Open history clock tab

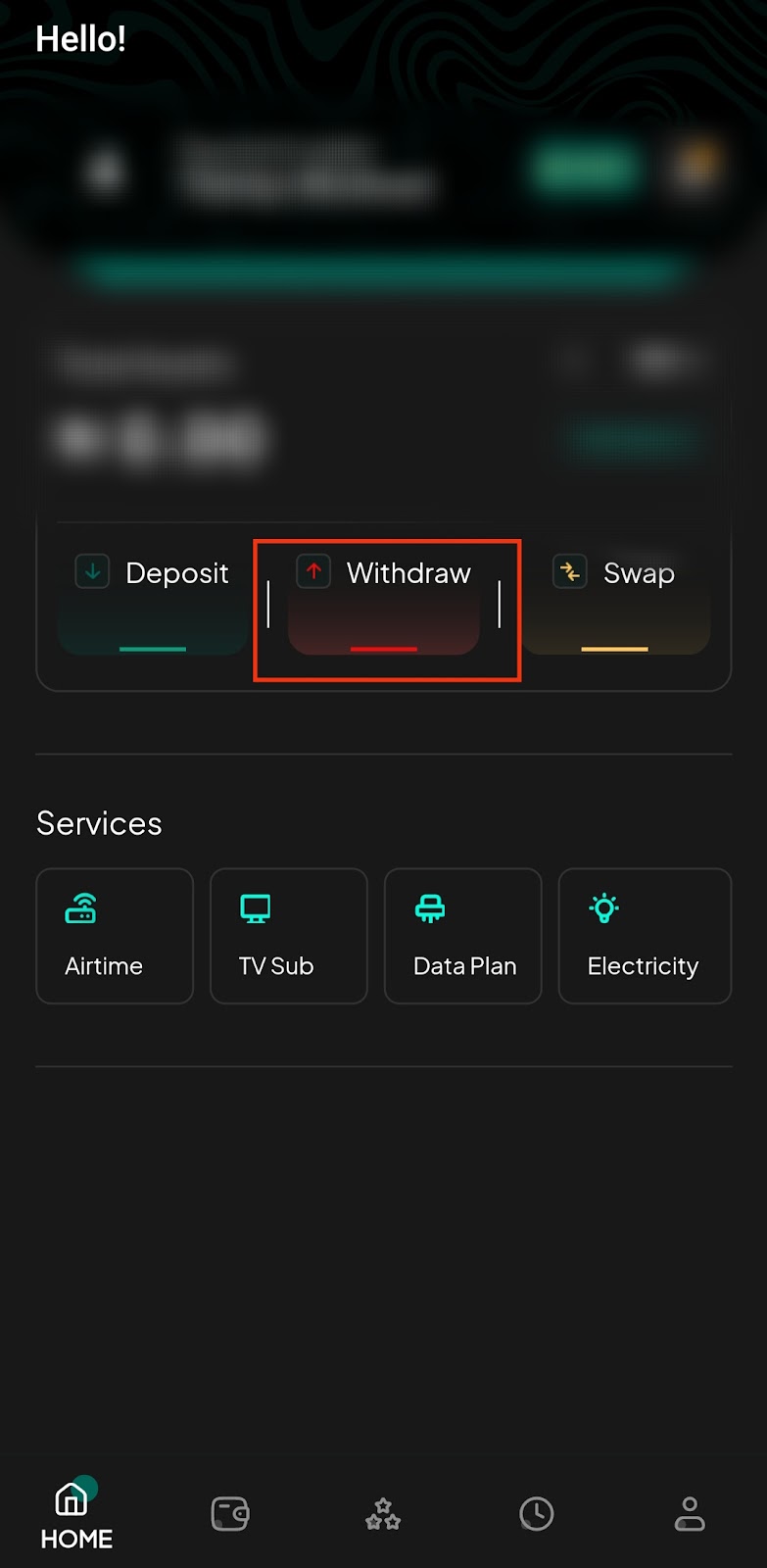coord(537,1514)
